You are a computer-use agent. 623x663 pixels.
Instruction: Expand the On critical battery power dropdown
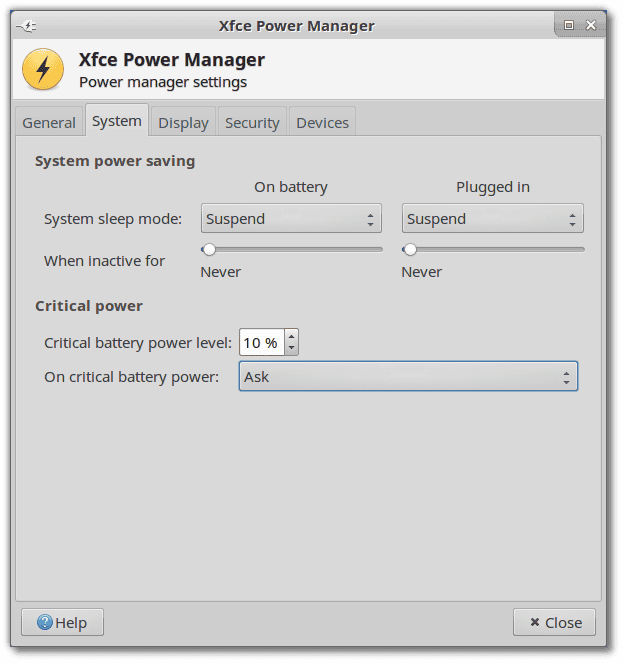tap(408, 376)
